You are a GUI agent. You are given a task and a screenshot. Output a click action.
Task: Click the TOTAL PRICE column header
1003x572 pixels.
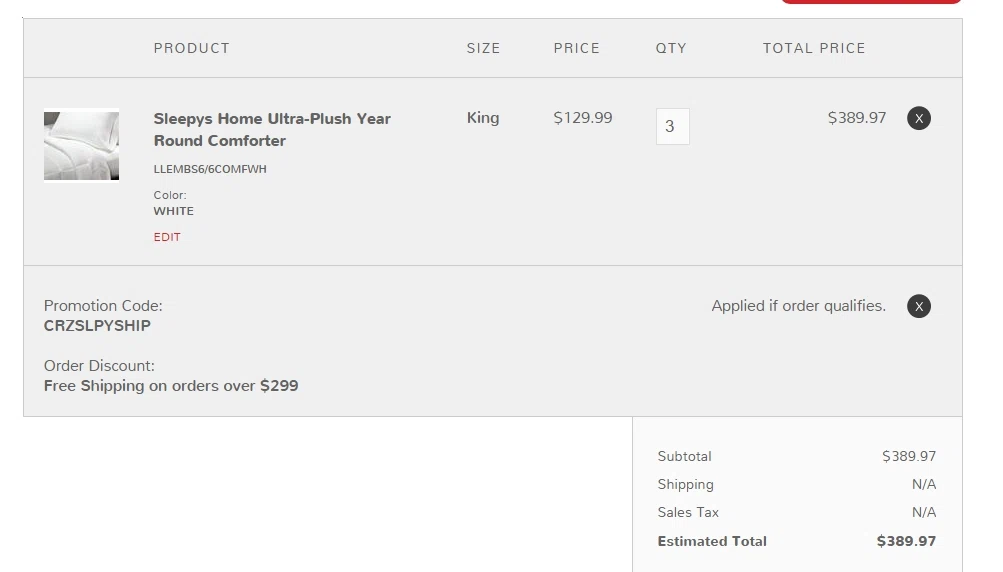[814, 48]
